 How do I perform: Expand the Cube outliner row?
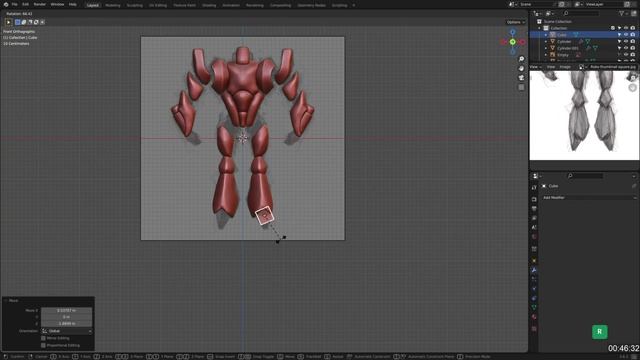click(x=546, y=35)
